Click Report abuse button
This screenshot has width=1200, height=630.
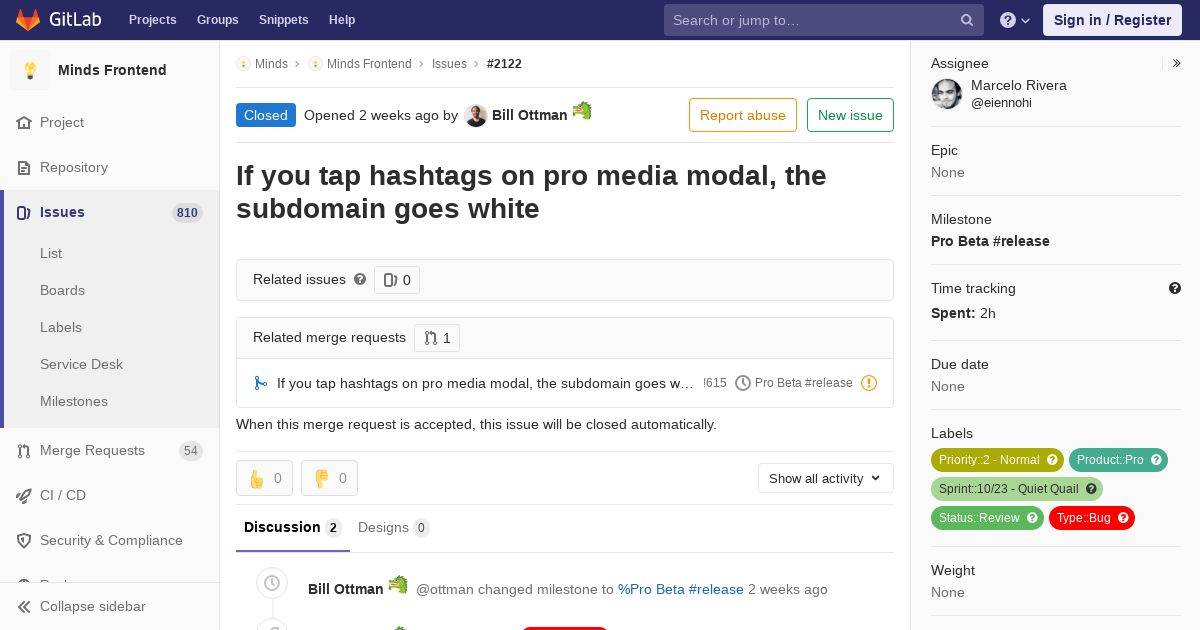743,115
